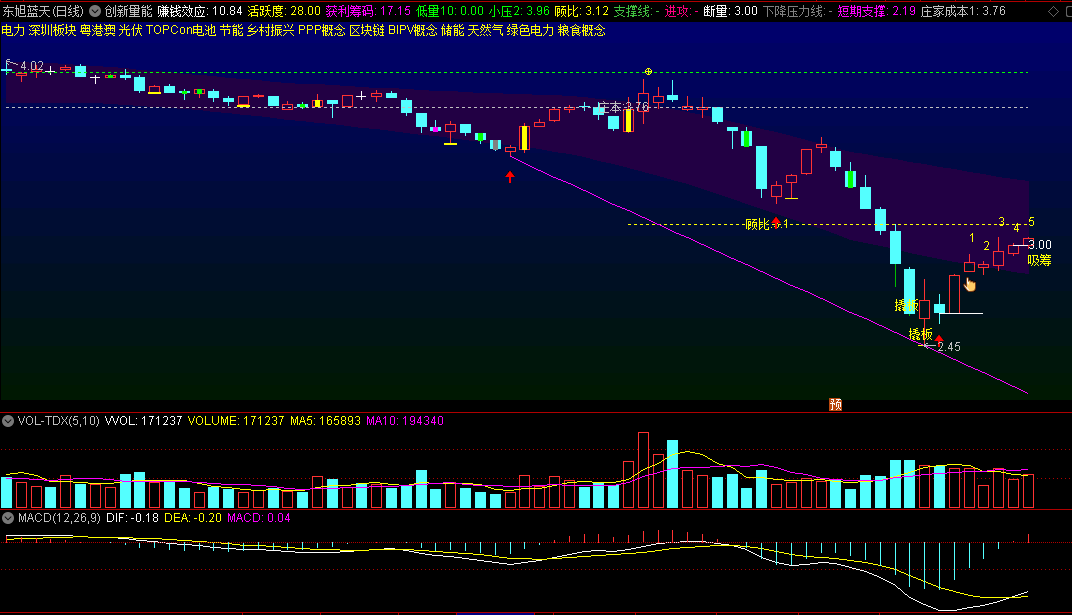Click the 吸筹 signal label

click(x=1039, y=260)
